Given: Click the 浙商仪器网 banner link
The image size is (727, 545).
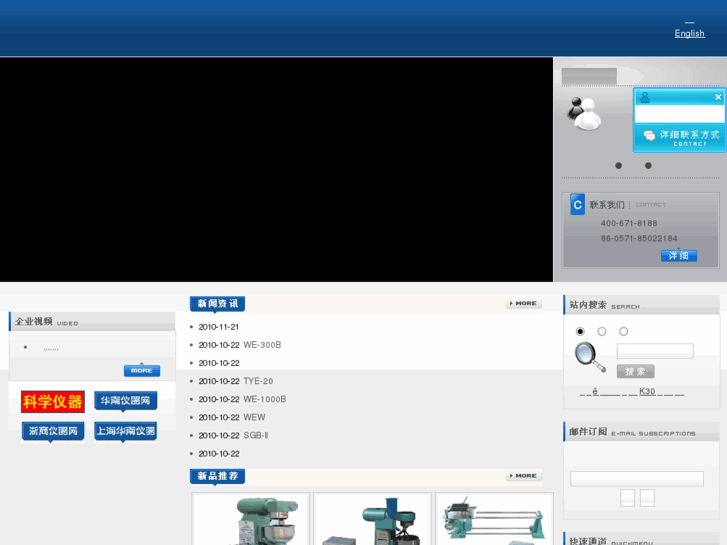Looking at the screenshot, I should (x=53, y=431).
